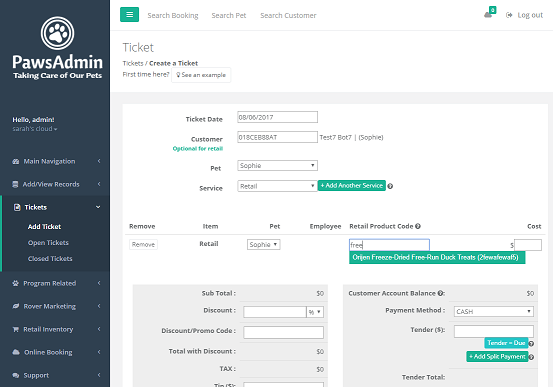Expand the Retail Inventory sidebar menu

(x=55, y=329)
